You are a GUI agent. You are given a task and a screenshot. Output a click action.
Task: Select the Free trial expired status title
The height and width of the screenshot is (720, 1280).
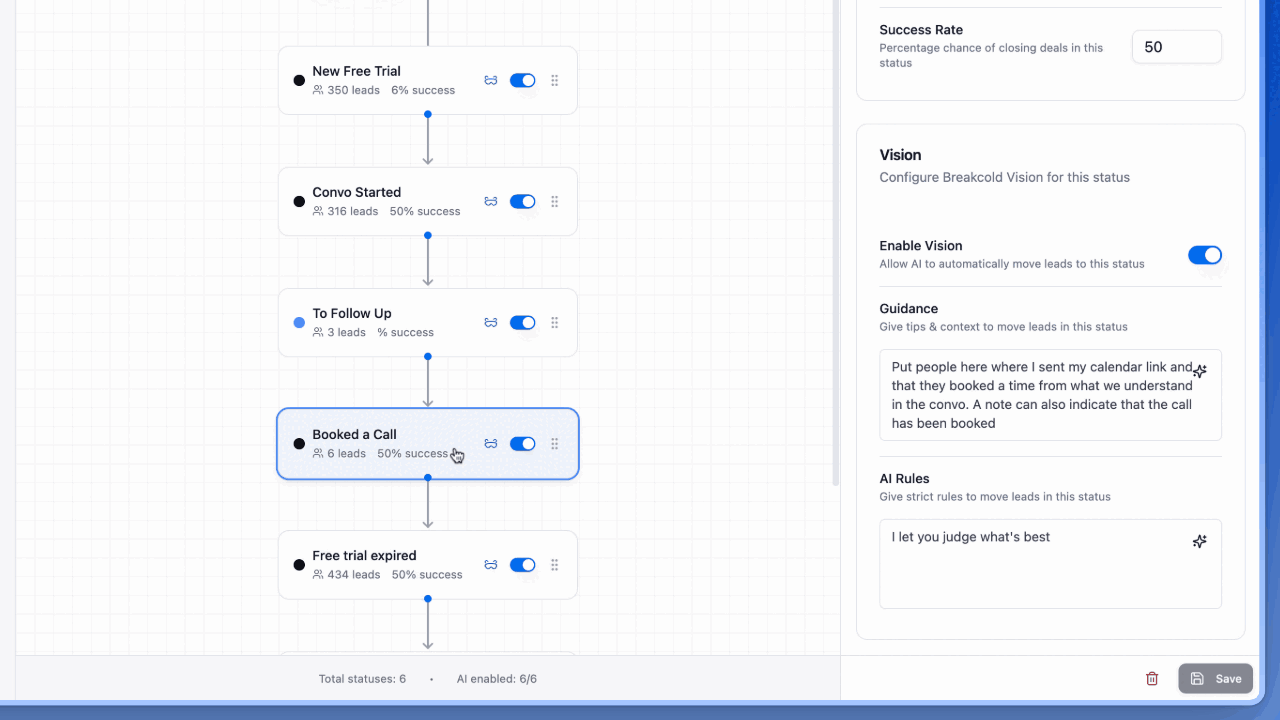coord(364,555)
